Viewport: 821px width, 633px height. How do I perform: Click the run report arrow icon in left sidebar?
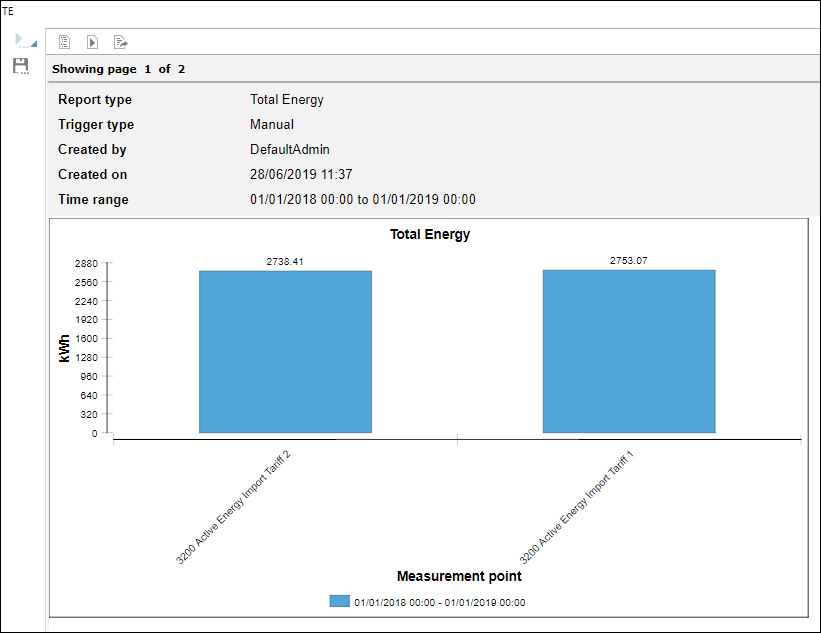point(24,41)
